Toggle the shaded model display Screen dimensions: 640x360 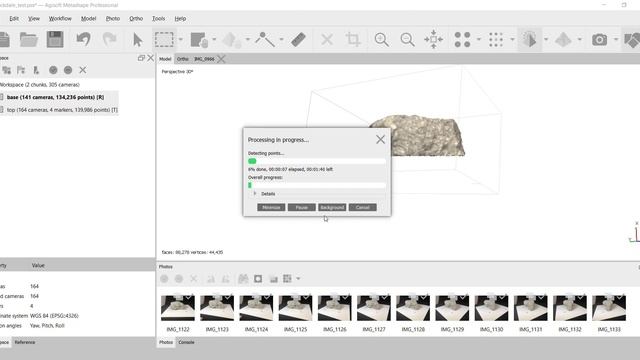pos(529,40)
